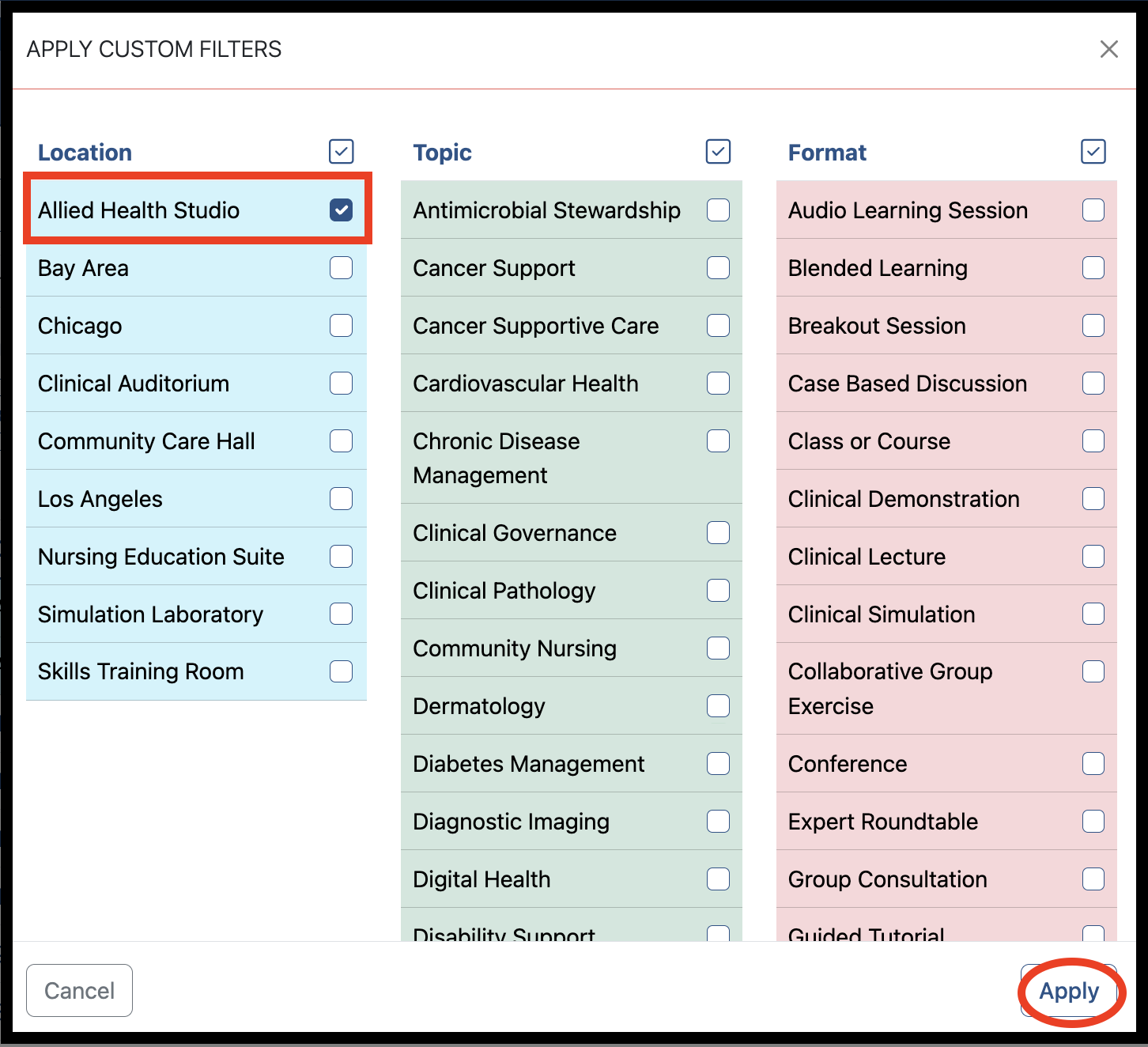This screenshot has width=1148, height=1047.
Task: Tick Case Based Discussion checkbox
Action: pyautogui.click(x=1093, y=384)
